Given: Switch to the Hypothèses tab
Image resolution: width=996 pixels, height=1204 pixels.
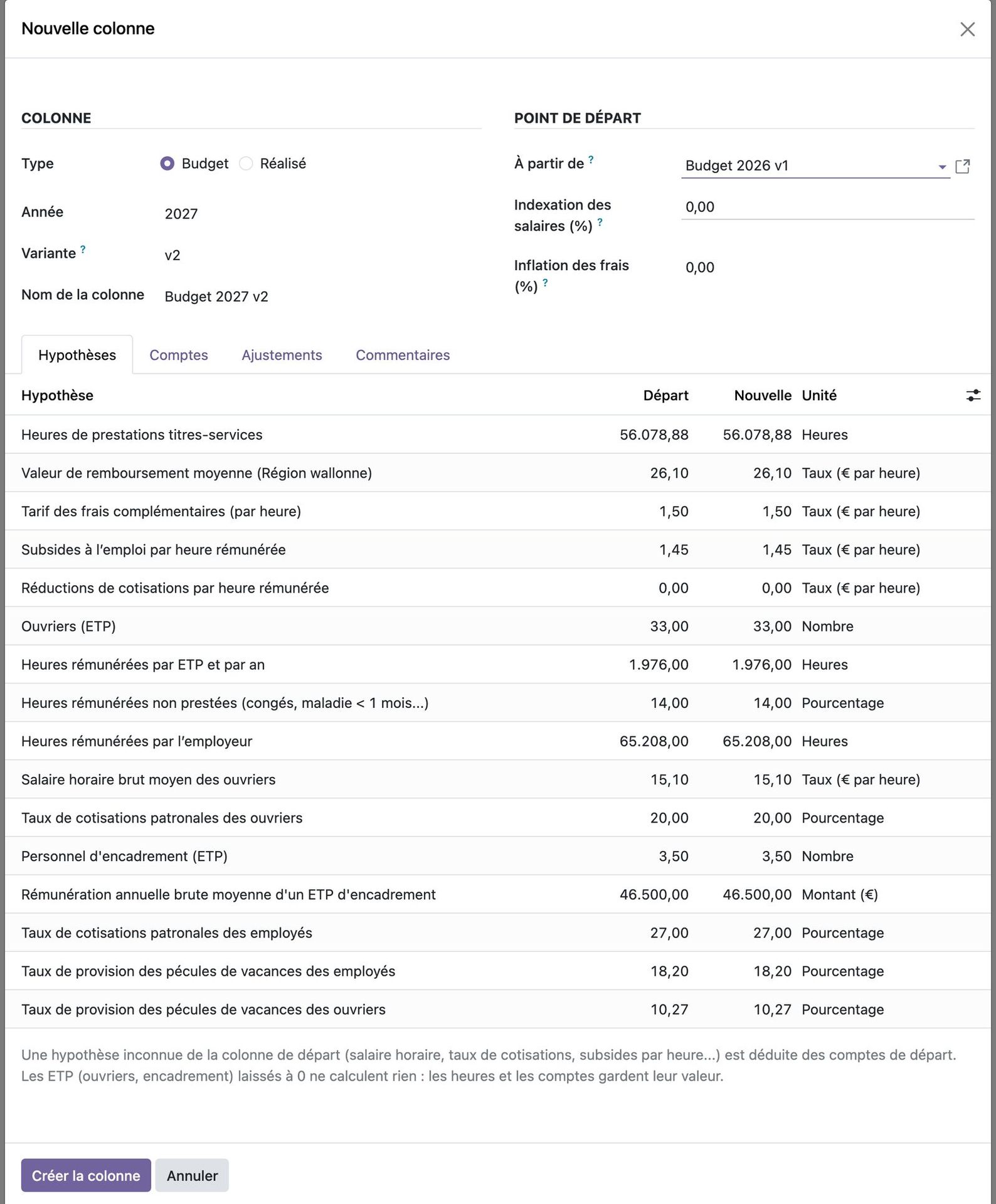Looking at the screenshot, I should pyautogui.click(x=77, y=355).
